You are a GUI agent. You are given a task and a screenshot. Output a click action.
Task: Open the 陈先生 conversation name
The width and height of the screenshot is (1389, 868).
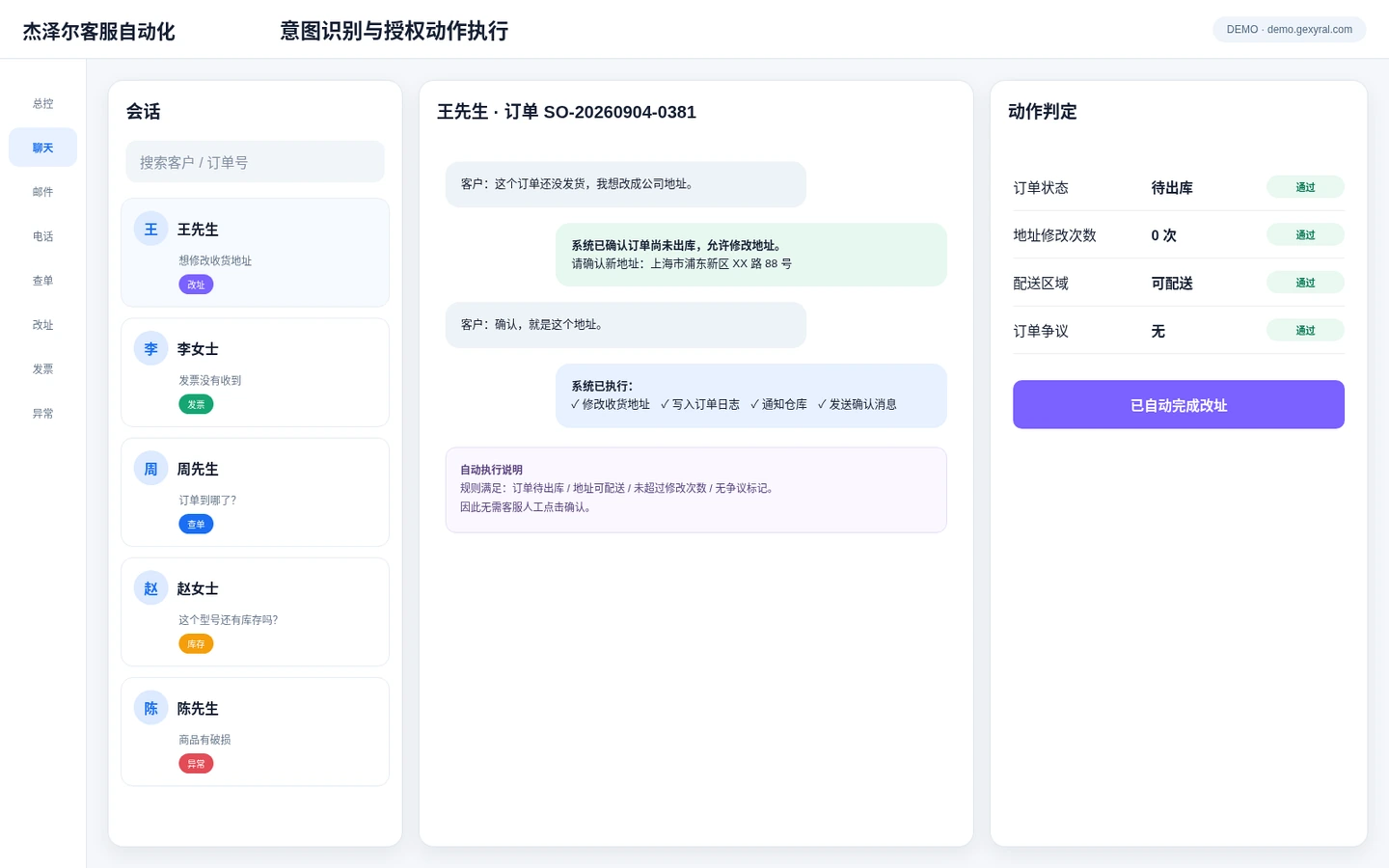tap(198, 708)
